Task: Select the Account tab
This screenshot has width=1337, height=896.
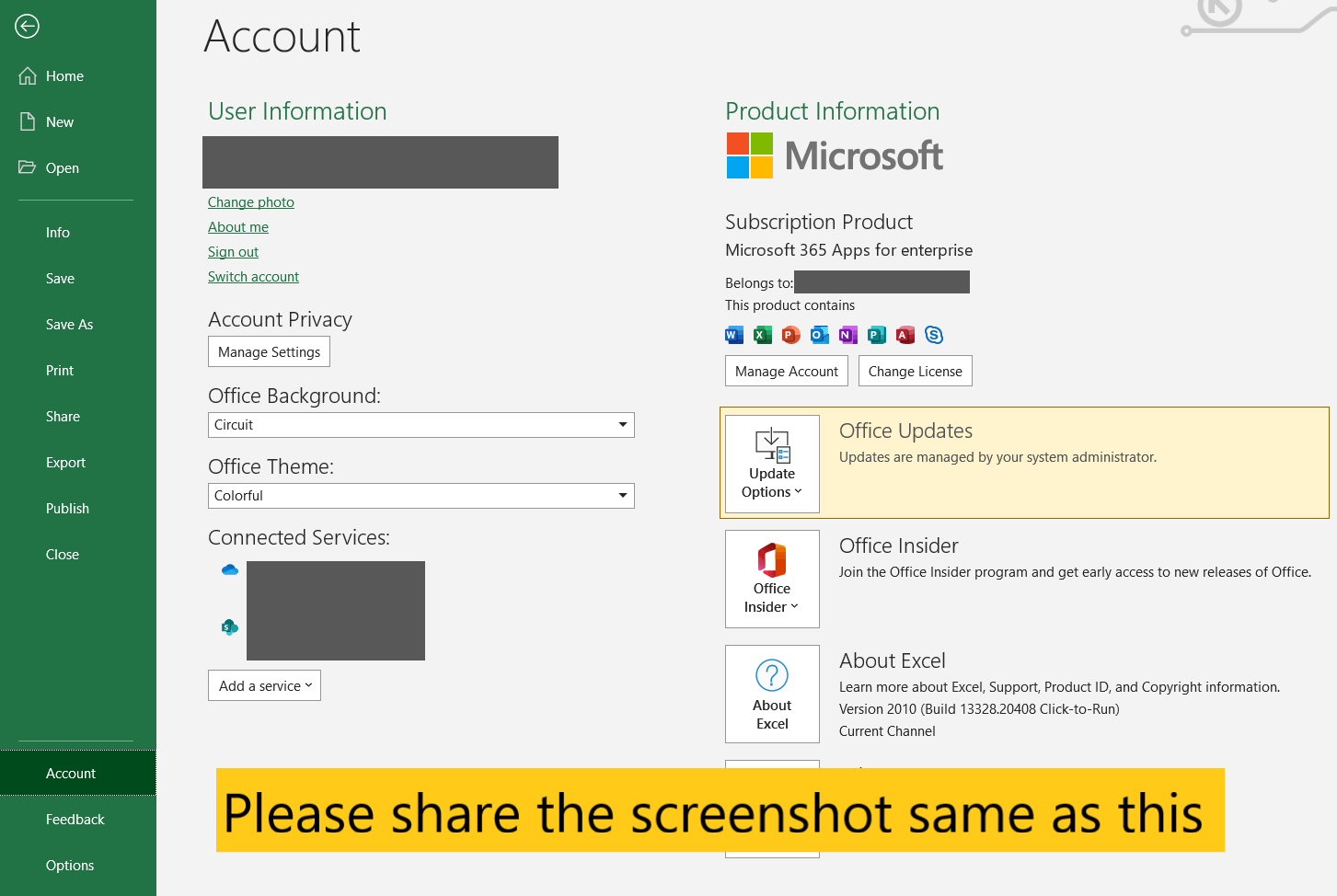Action: point(77,774)
